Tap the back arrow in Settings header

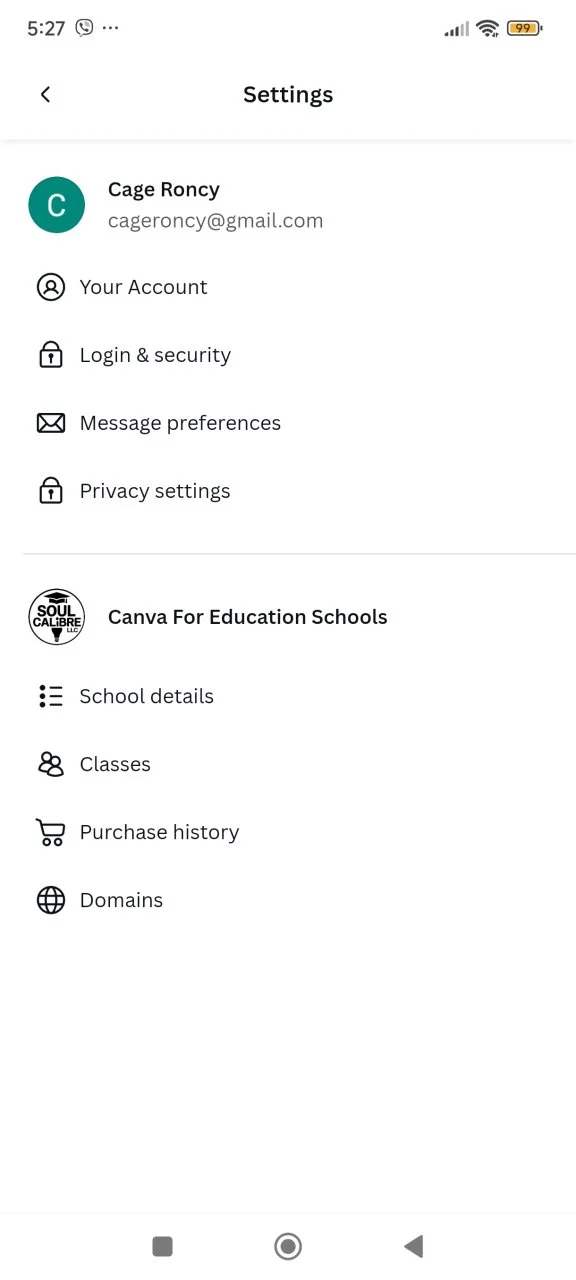45,94
